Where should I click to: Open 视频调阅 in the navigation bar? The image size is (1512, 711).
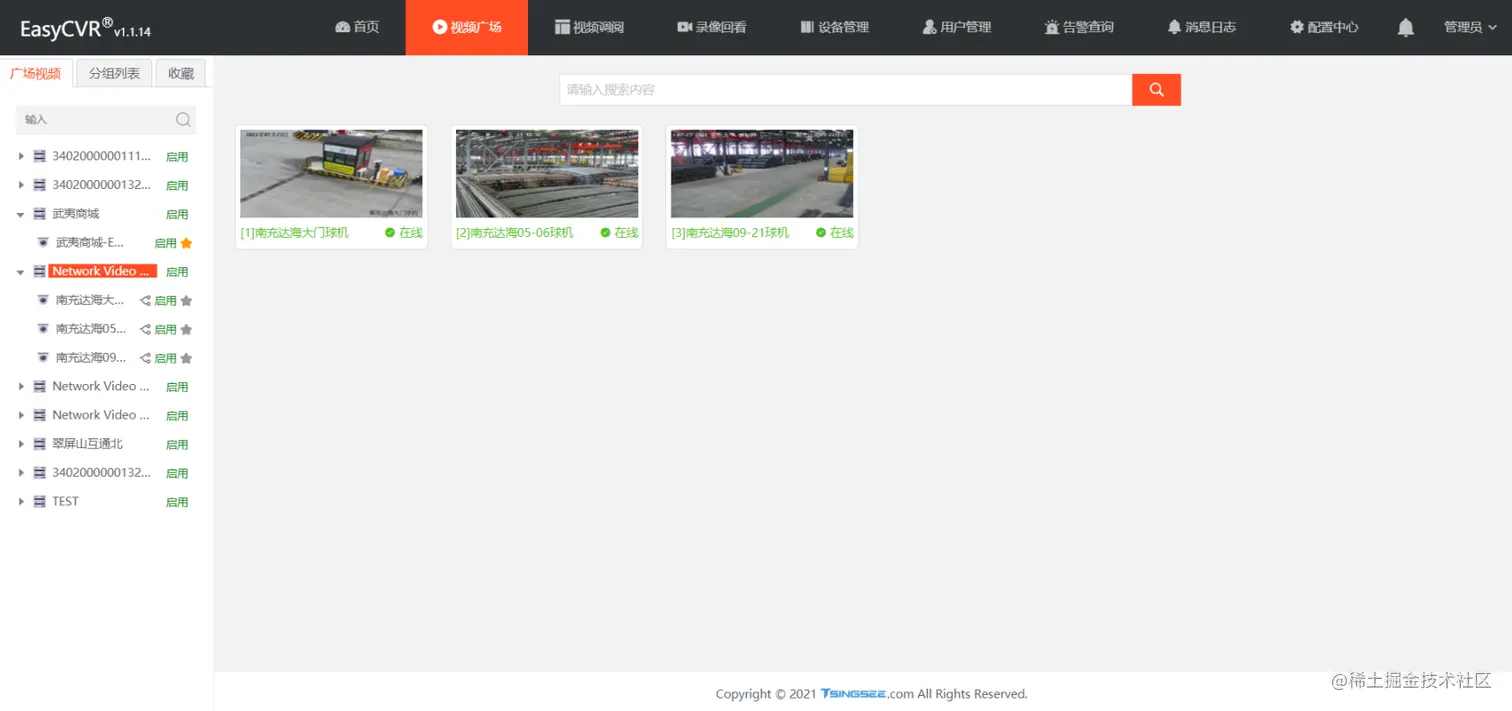(590, 28)
